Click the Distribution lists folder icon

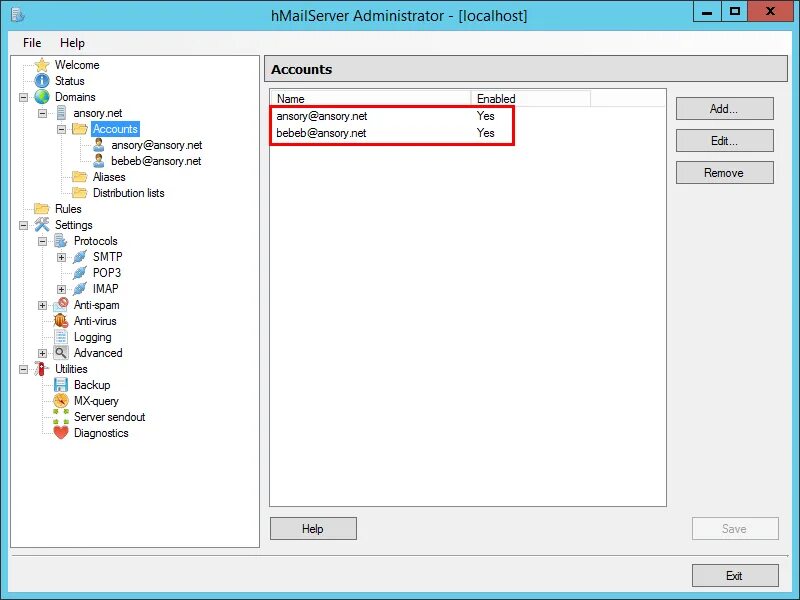(80, 193)
